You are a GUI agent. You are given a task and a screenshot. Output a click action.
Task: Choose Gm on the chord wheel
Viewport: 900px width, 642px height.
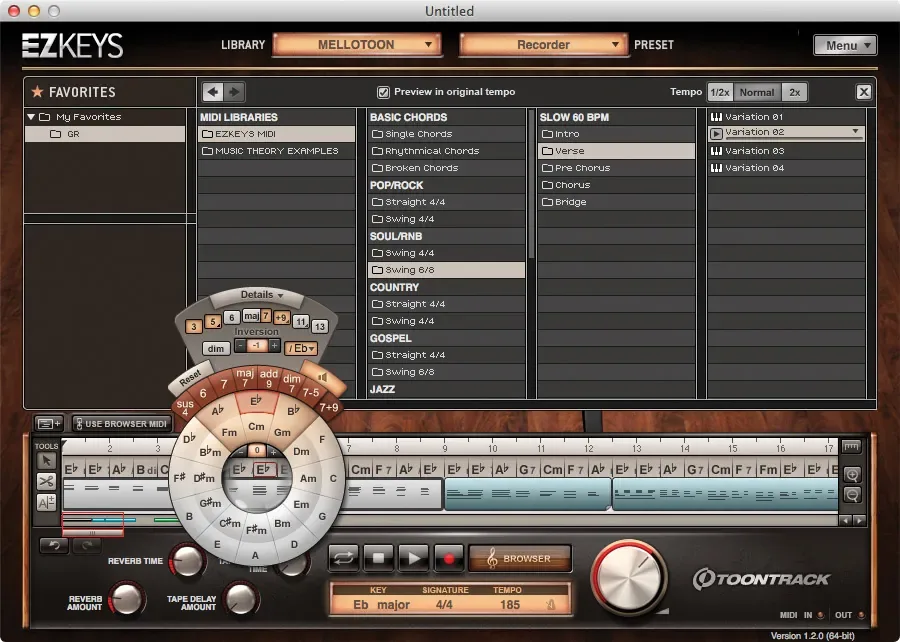282,432
